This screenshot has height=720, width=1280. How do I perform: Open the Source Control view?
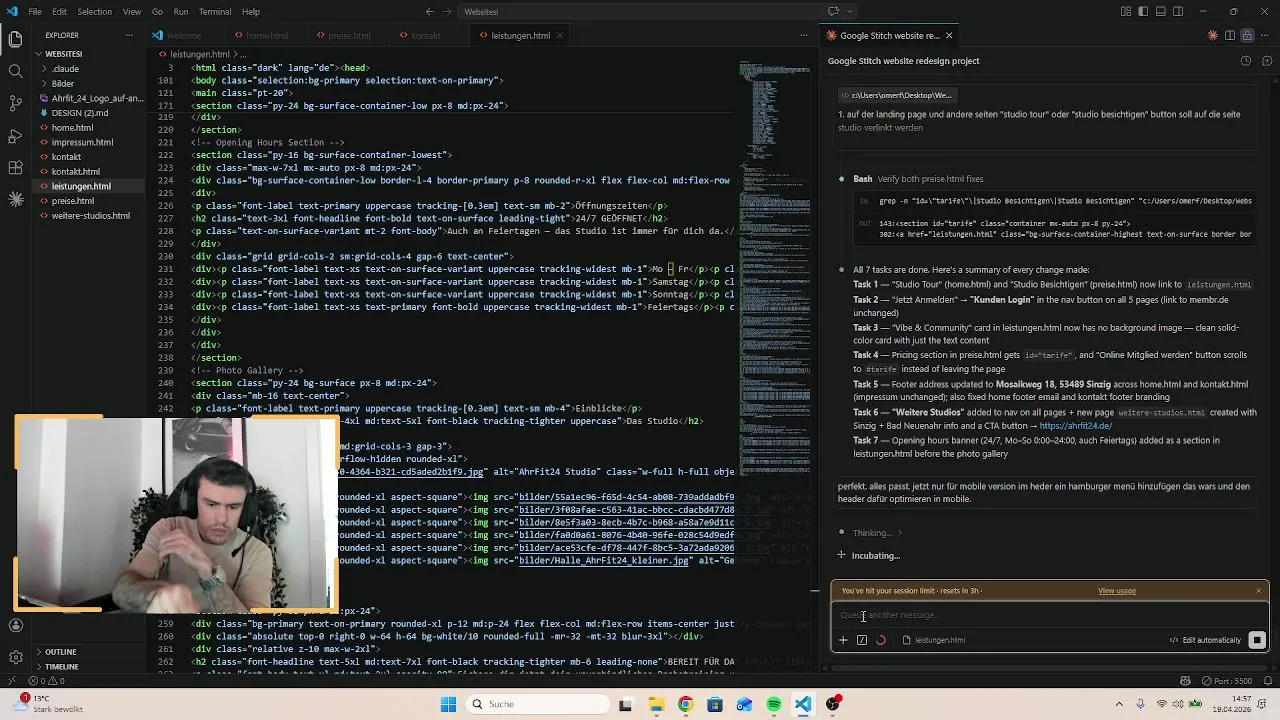pyautogui.click(x=15, y=104)
